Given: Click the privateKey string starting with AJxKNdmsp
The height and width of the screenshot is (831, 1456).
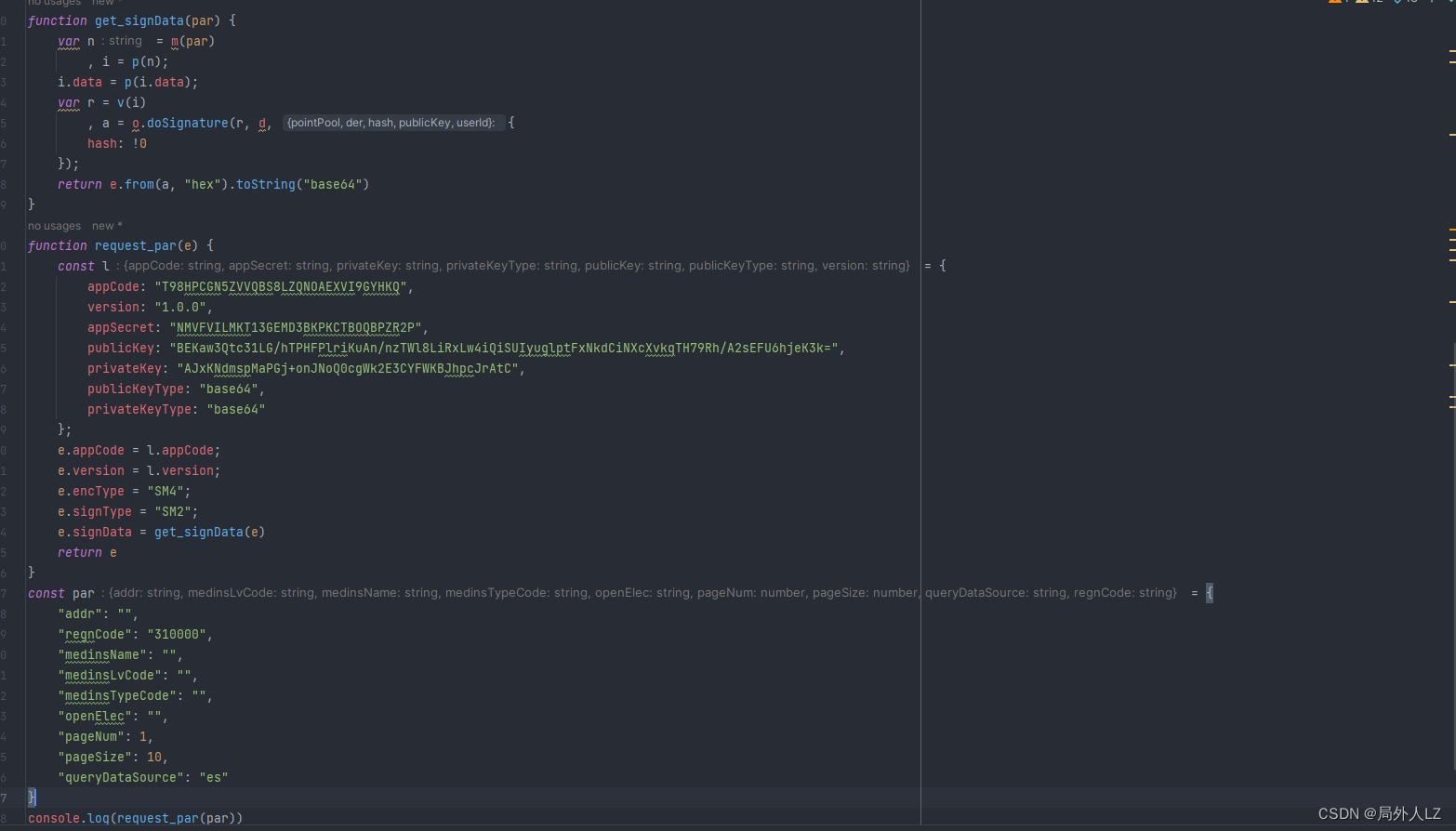Looking at the screenshot, I should (348, 368).
